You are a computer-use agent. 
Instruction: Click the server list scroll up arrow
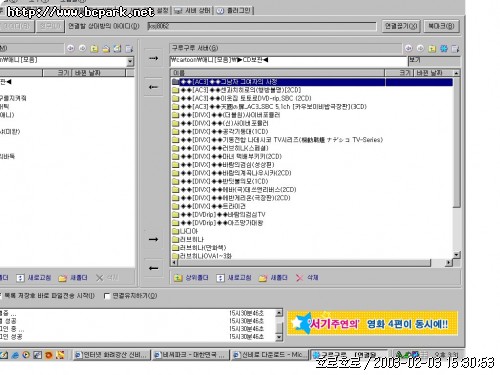[456, 73]
